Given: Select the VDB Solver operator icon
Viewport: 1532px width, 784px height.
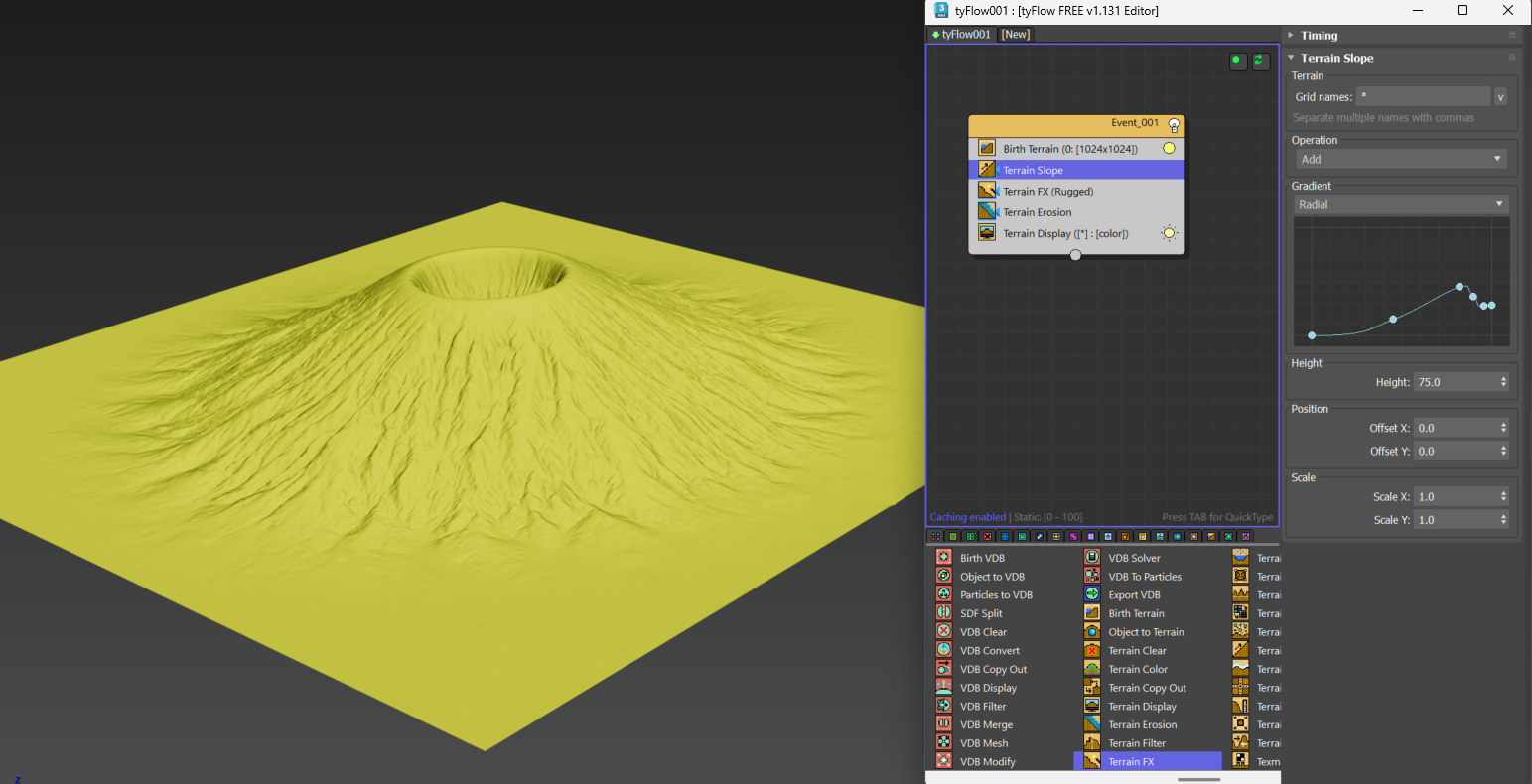Looking at the screenshot, I should 1092,558.
